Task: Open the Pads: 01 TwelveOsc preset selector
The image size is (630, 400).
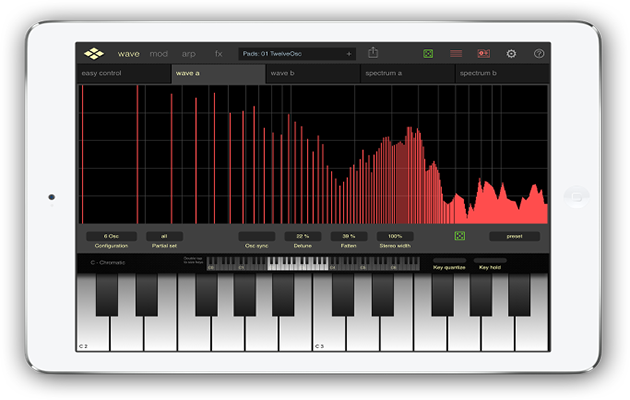Action: coord(297,53)
